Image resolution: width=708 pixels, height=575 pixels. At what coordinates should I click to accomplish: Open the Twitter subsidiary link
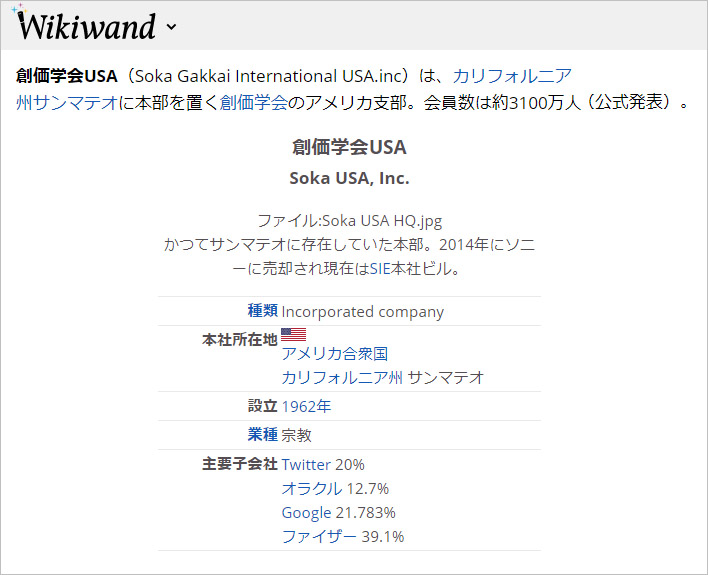[x=307, y=464]
